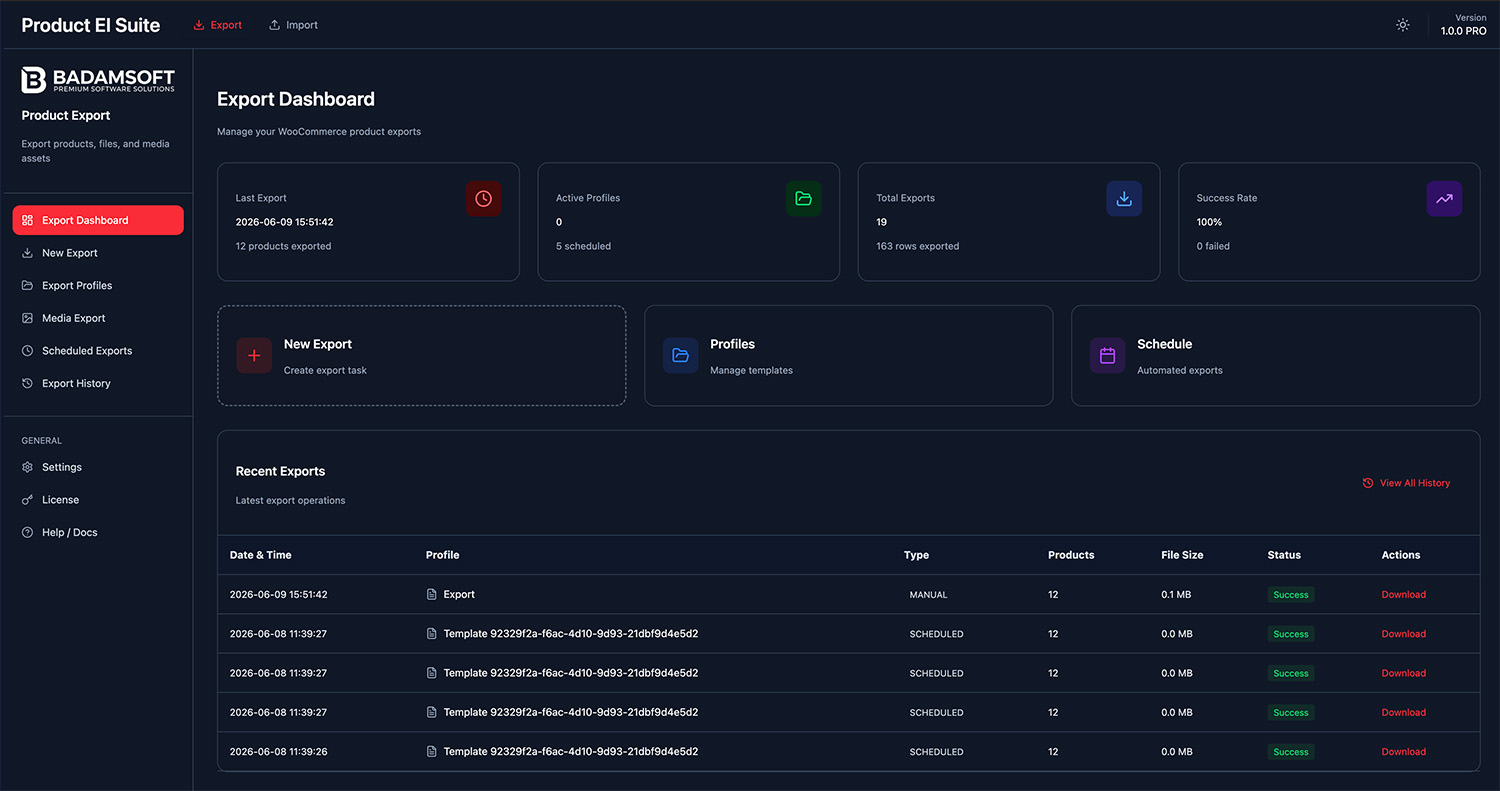The image size is (1500, 791).
Task: Open Media Export in sidebar
Action: tap(98, 318)
